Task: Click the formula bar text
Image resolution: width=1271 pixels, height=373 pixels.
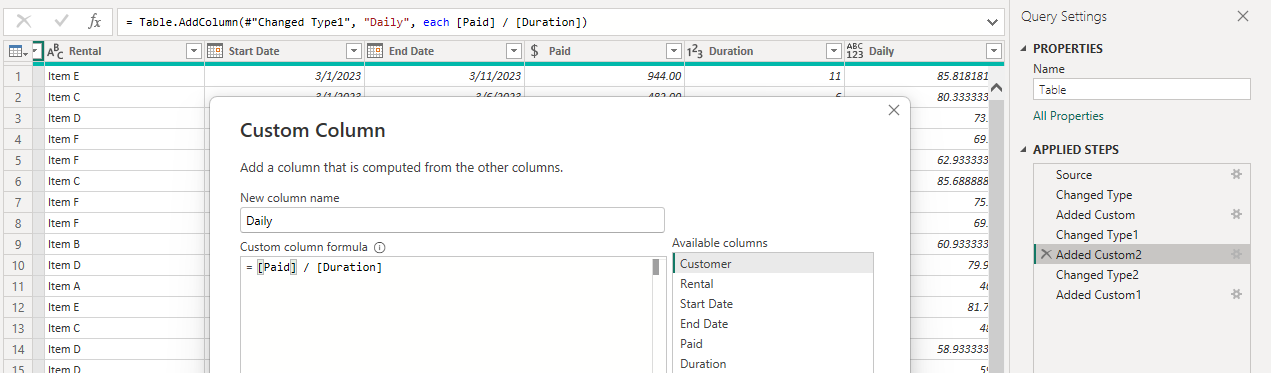Action: [358, 21]
